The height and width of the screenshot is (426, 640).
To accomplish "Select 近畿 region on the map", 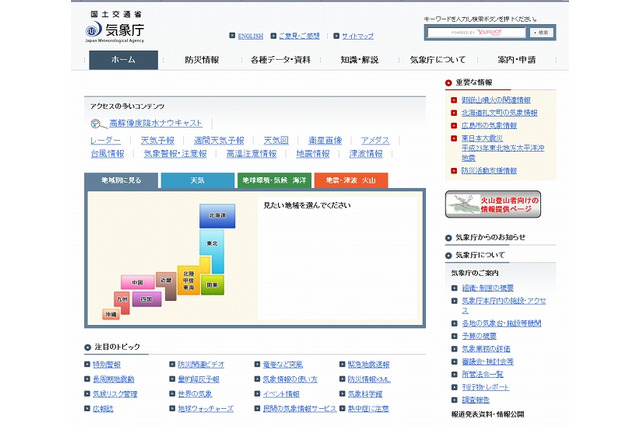I will (x=166, y=282).
